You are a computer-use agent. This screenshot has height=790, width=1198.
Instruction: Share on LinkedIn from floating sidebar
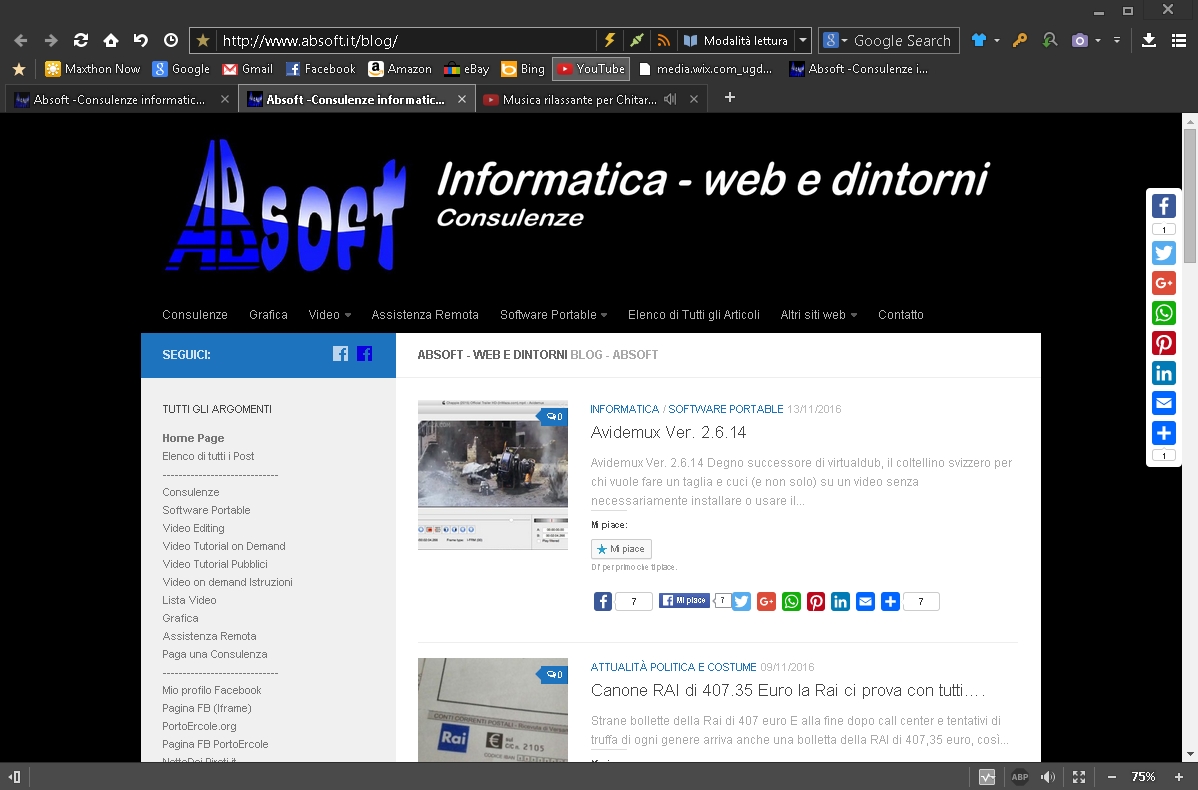coord(1164,373)
